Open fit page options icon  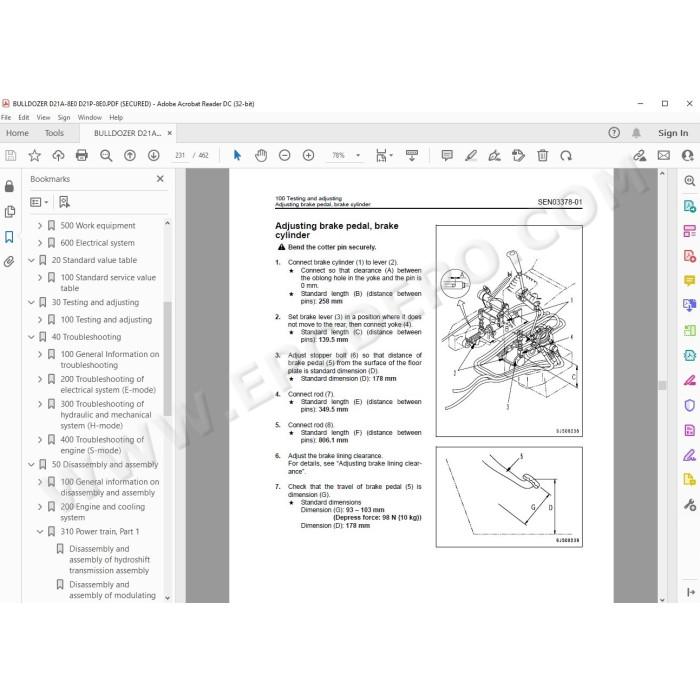point(383,155)
